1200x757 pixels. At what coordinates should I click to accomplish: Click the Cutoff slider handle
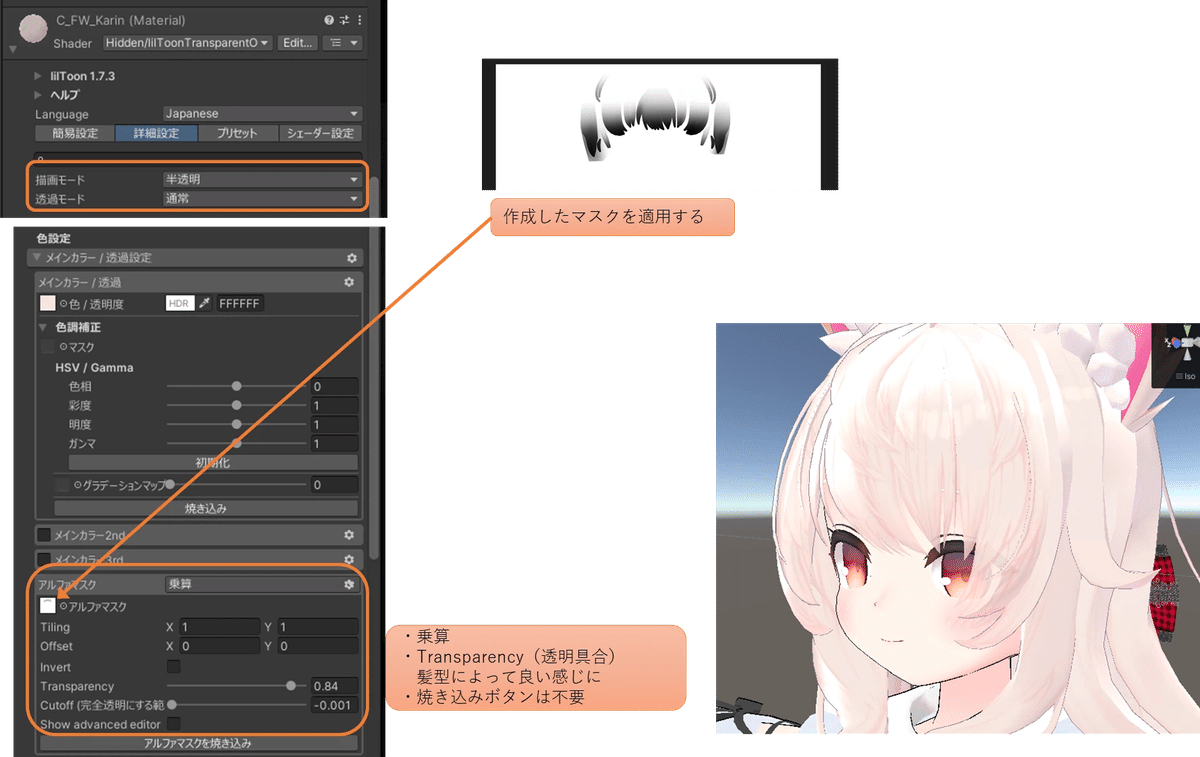[x=172, y=705]
